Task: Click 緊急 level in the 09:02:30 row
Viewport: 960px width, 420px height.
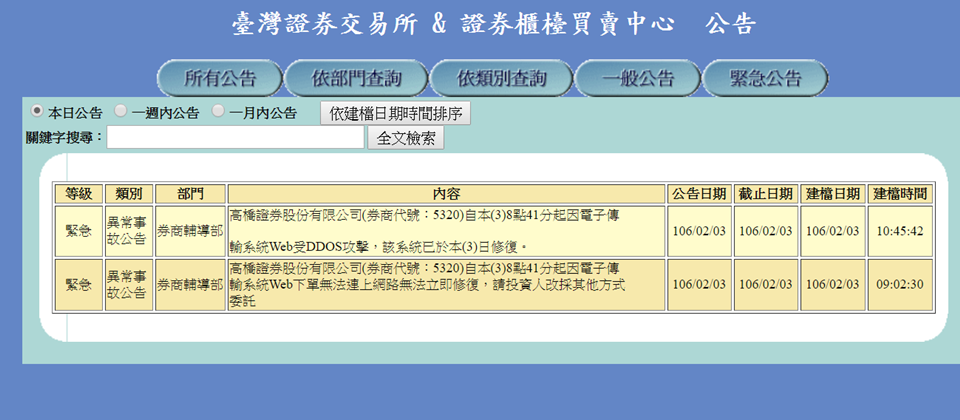Action: pos(79,285)
